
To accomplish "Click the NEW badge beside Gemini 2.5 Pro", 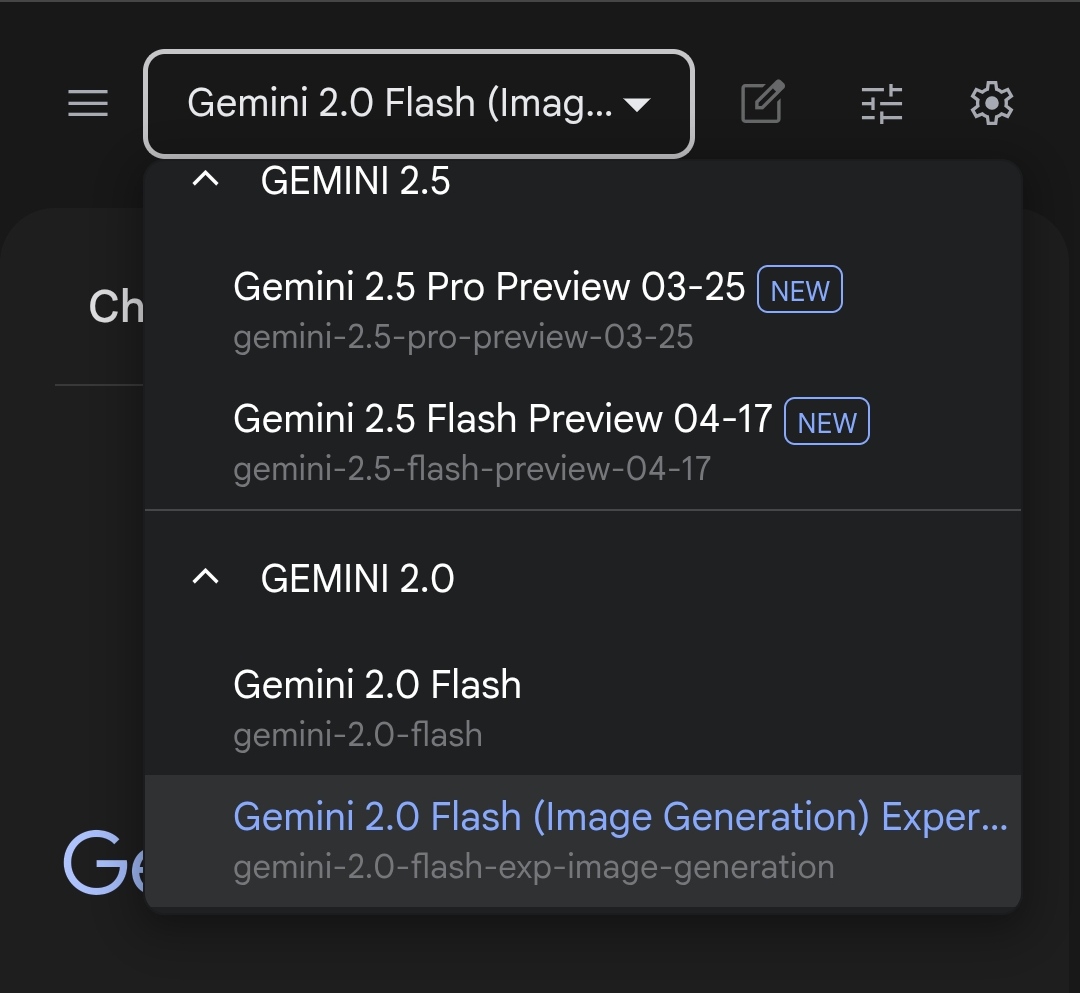I will [800, 289].
